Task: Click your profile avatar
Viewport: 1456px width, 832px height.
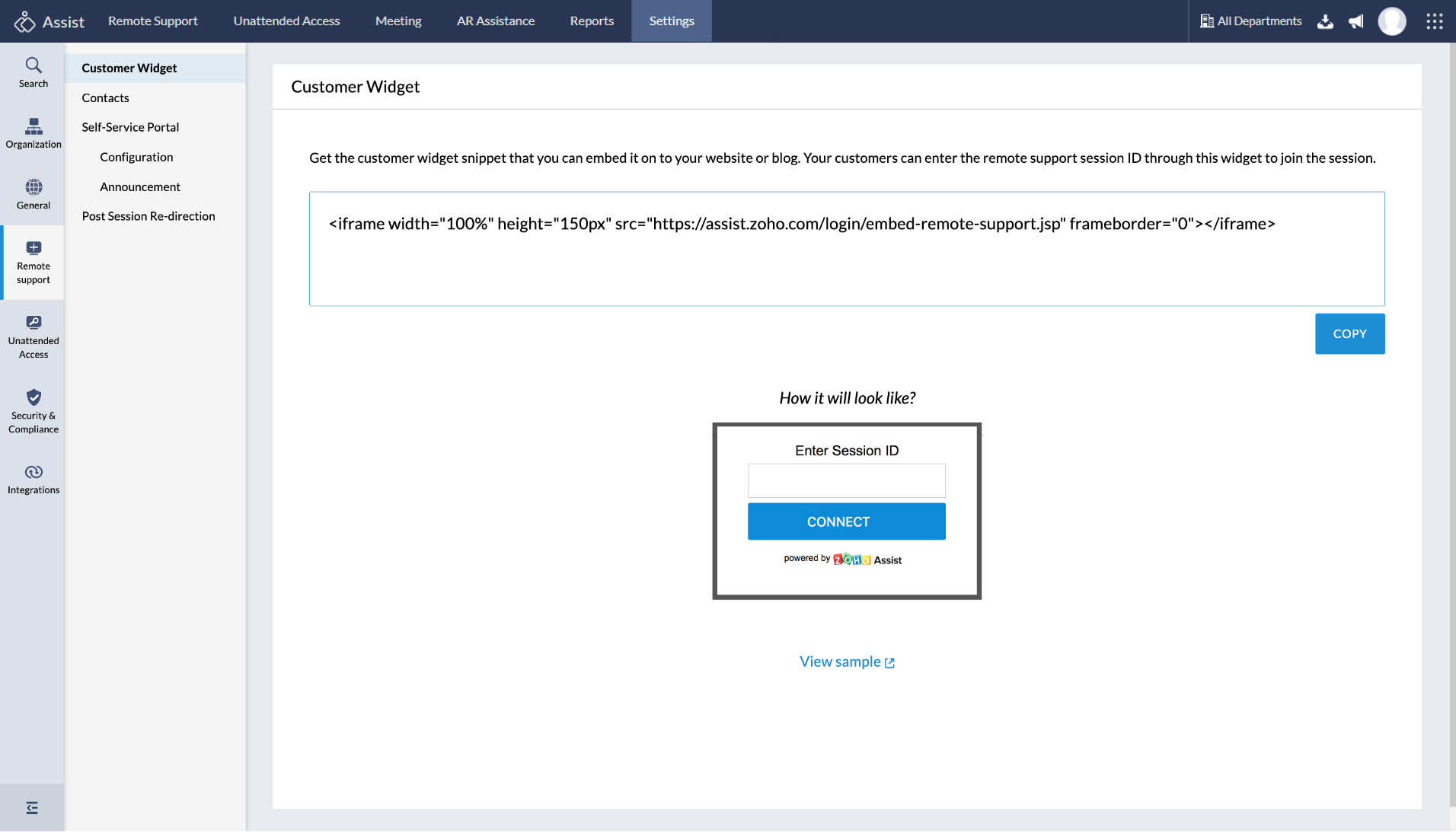Action: pos(1392,21)
